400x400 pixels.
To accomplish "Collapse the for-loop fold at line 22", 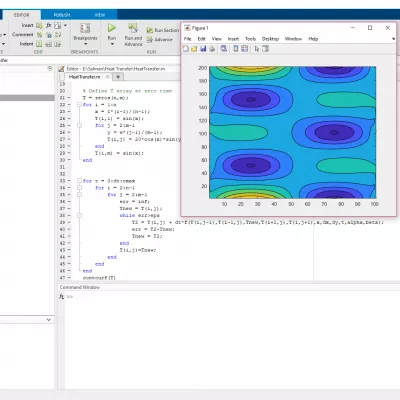I will (79, 105).
